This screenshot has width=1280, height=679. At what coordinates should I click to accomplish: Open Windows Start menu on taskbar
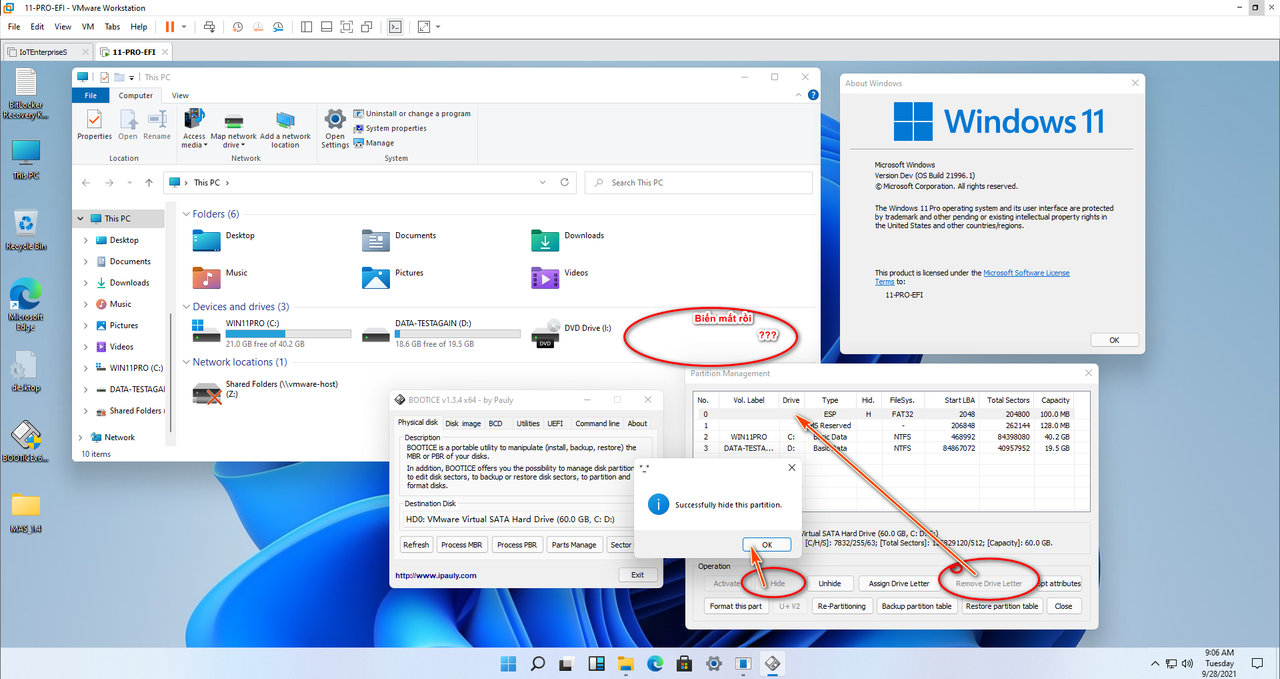point(508,663)
